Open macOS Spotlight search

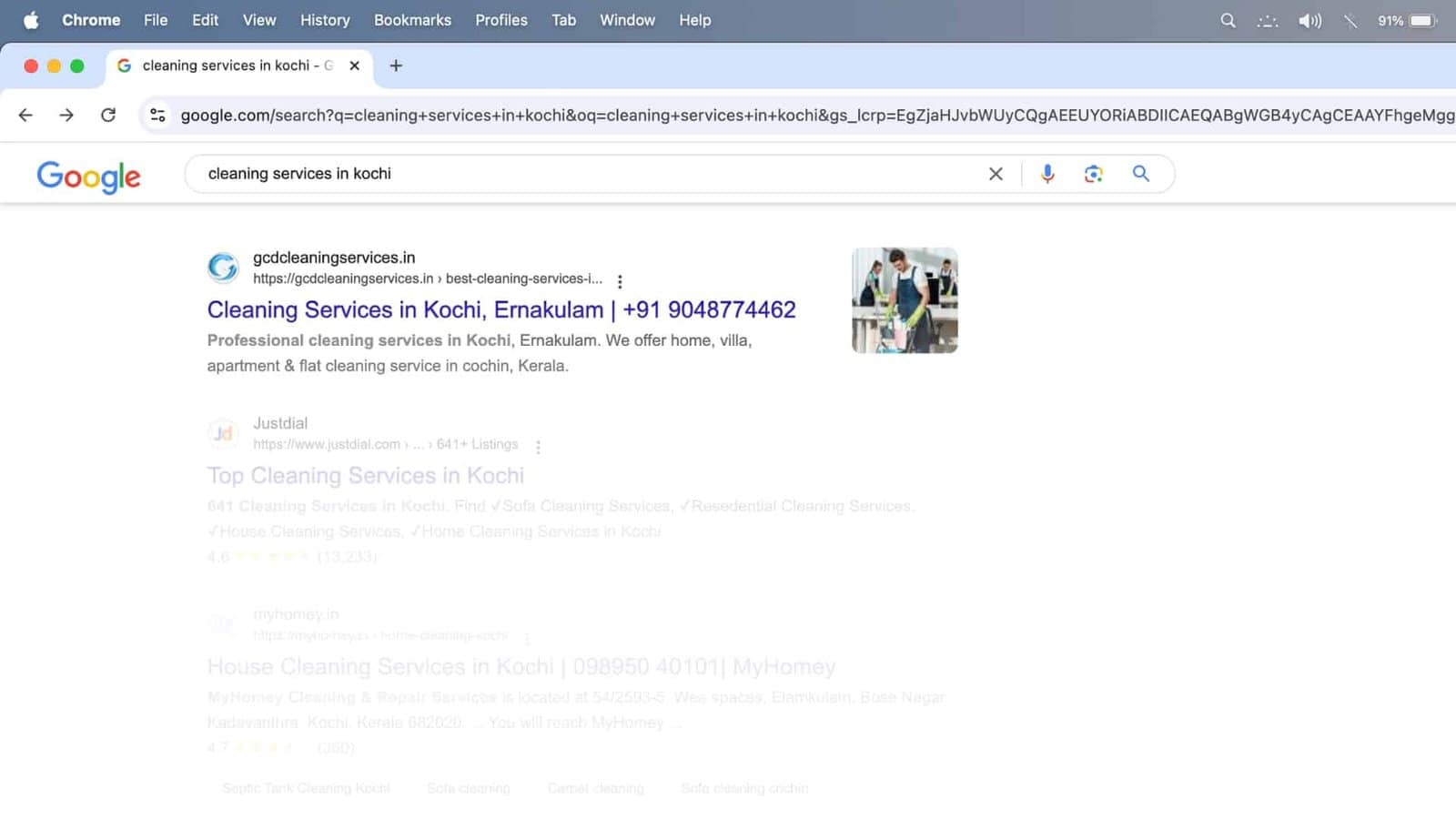[x=1228, y=20]
